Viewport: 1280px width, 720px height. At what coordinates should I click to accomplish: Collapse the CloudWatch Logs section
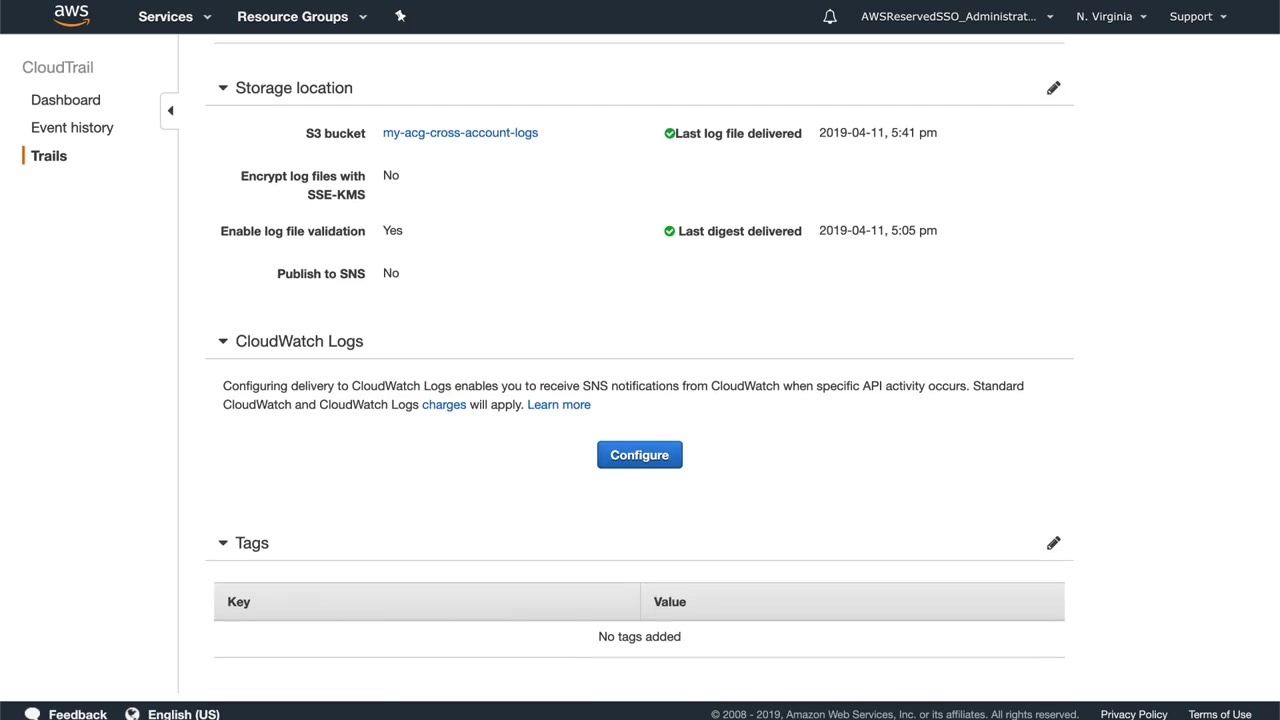coord(223,341)
